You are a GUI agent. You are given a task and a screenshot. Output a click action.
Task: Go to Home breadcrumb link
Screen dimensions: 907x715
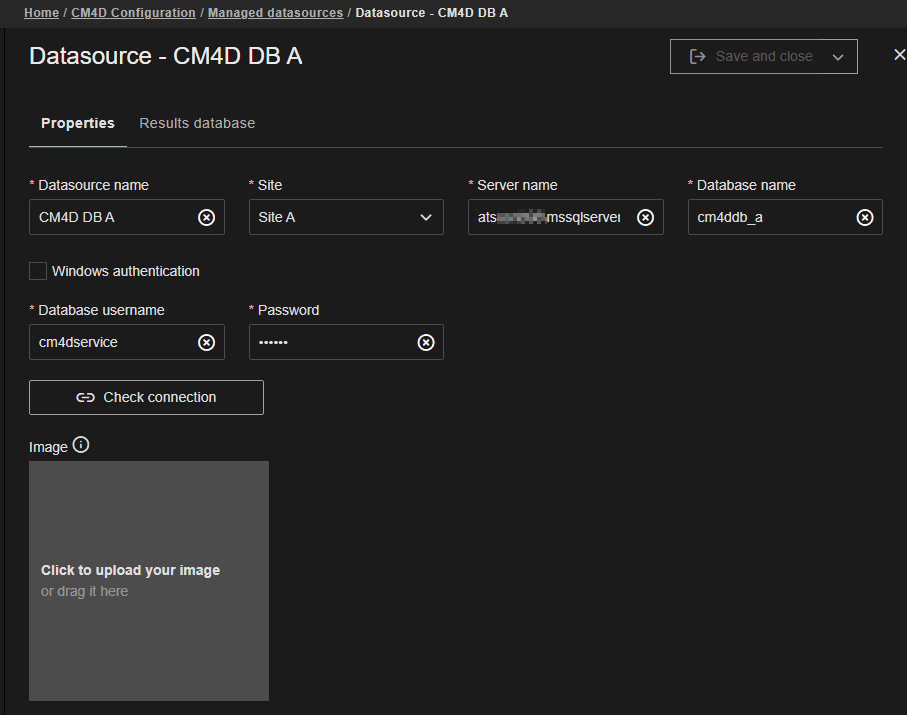coord(41,13)
